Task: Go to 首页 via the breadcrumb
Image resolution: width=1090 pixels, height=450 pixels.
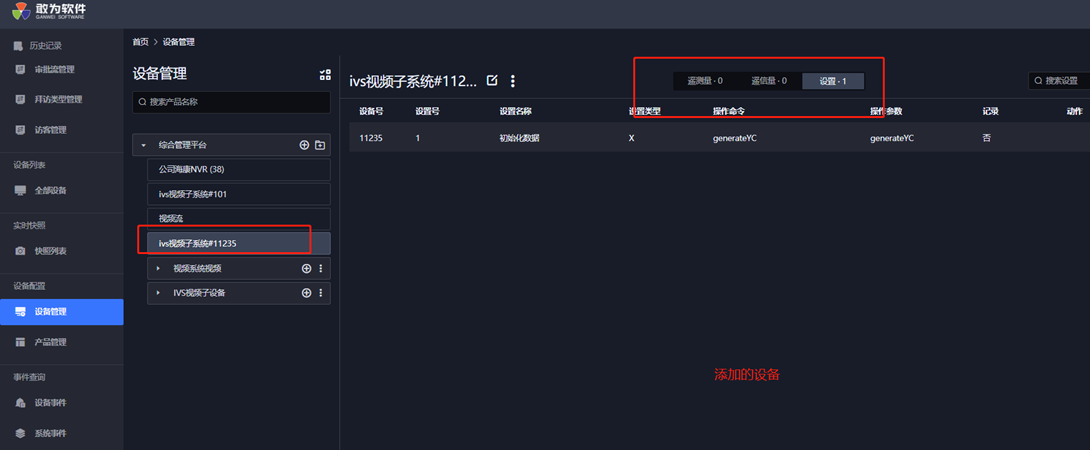Action: click(140, 42)
